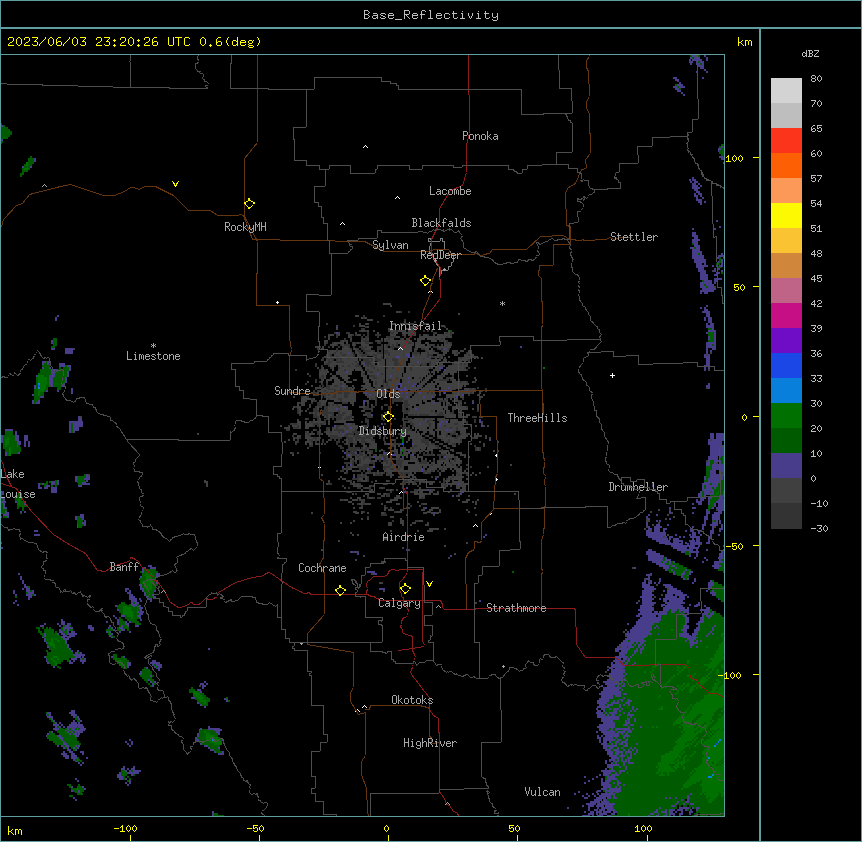862x842 pixels.
Task: Click the red 60-65 dBZ legend swatch
Action: point(786,141)
